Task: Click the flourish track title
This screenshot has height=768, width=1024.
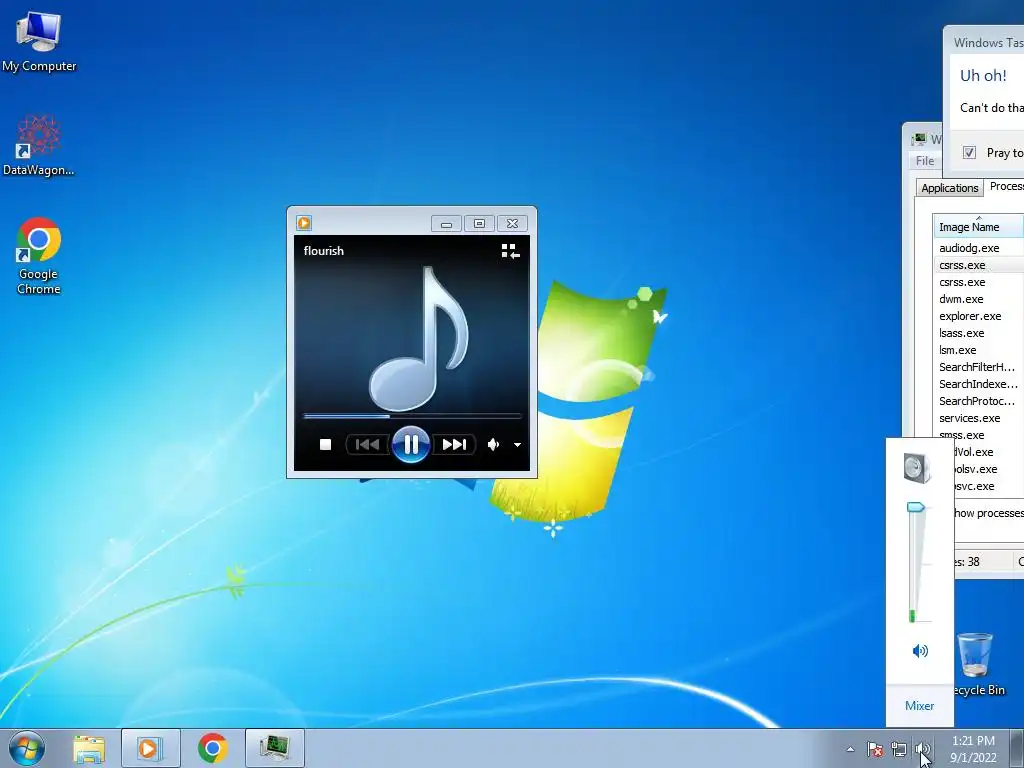Action: pyautogui.click(x=323, y=251)
